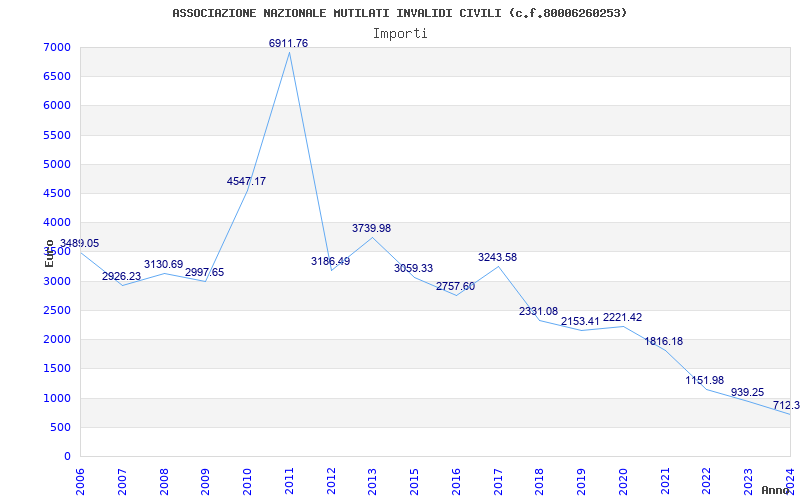The width and height of the screenshot is (800, 500).
Task: Click the 2022 x-axis year label
Action: (707, 481)
